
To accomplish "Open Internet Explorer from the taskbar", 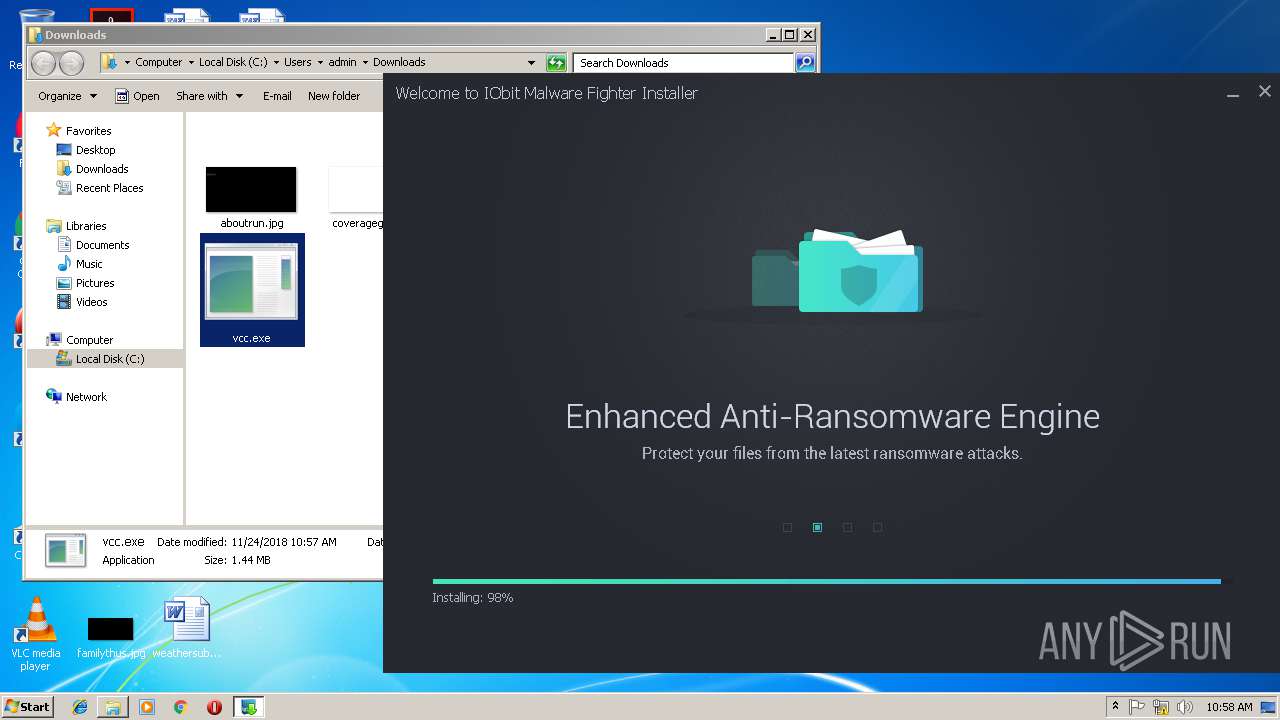I will (x=80, y=707).
